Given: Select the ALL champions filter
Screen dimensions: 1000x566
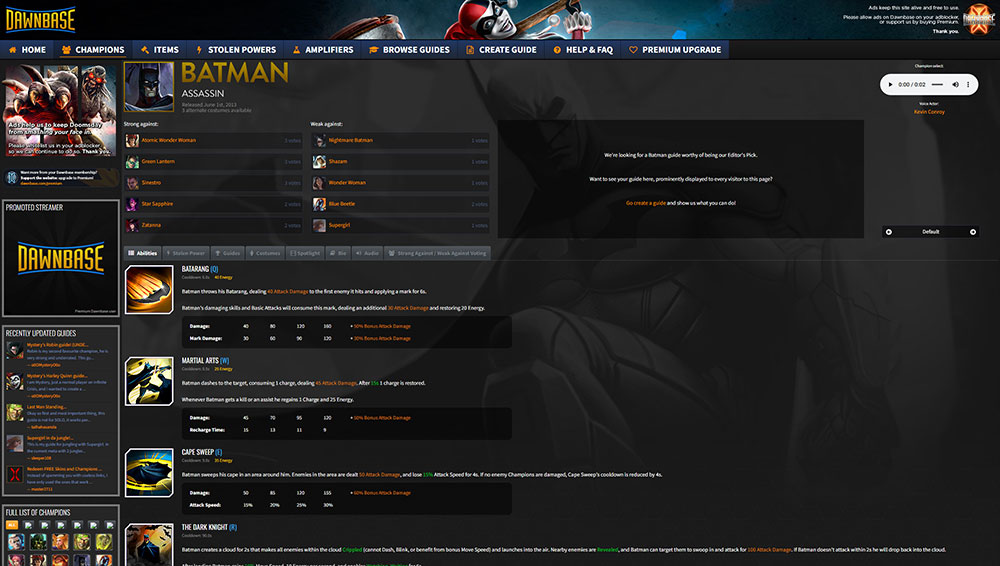Looking at the screenshot, I should pos(11,525).
